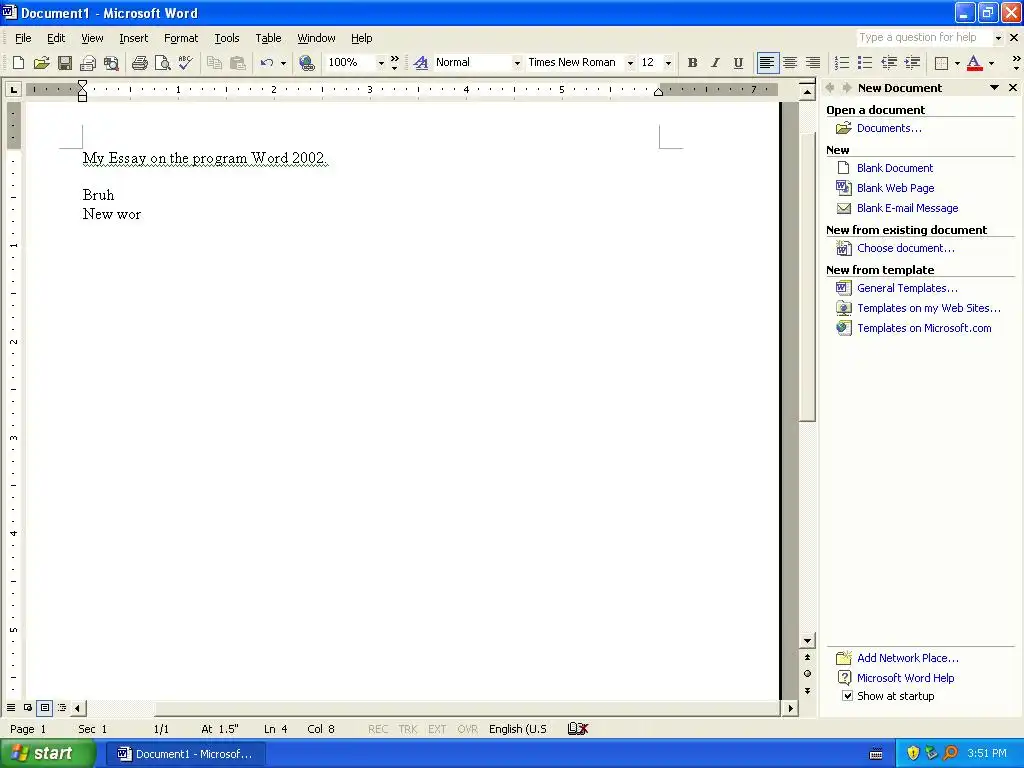Switch to Outline View button
Viewport: 1024px width, 768px height.
(x=61, y=707)
